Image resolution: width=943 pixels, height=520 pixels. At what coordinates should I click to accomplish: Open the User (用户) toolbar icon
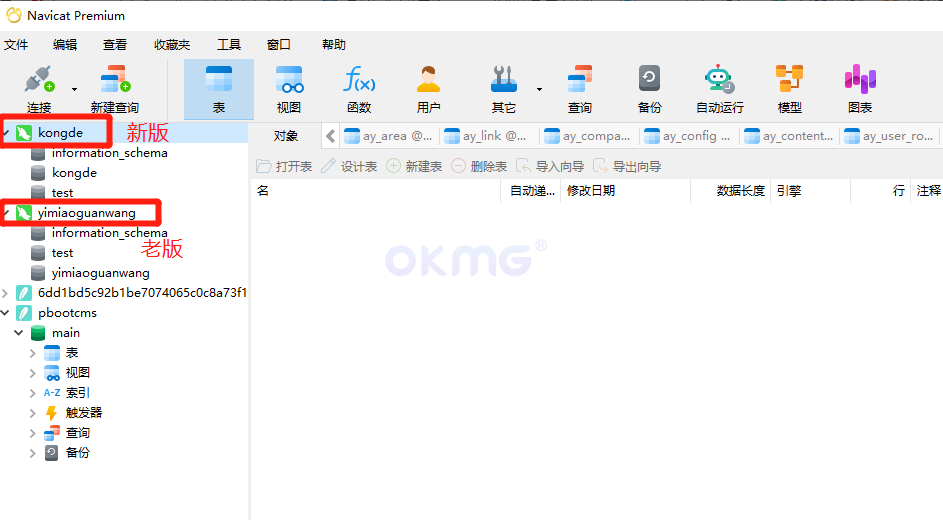pyautogui.click(x=428, y=79)
